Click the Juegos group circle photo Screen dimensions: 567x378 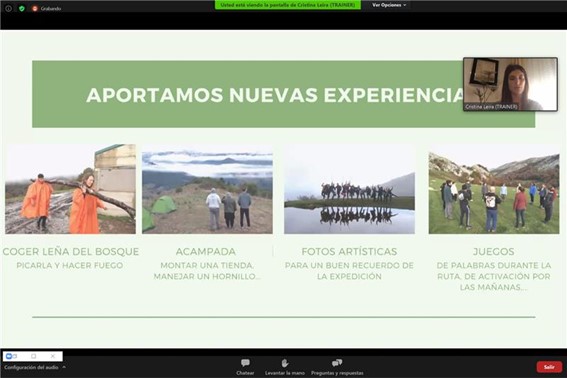pos(494,193)
